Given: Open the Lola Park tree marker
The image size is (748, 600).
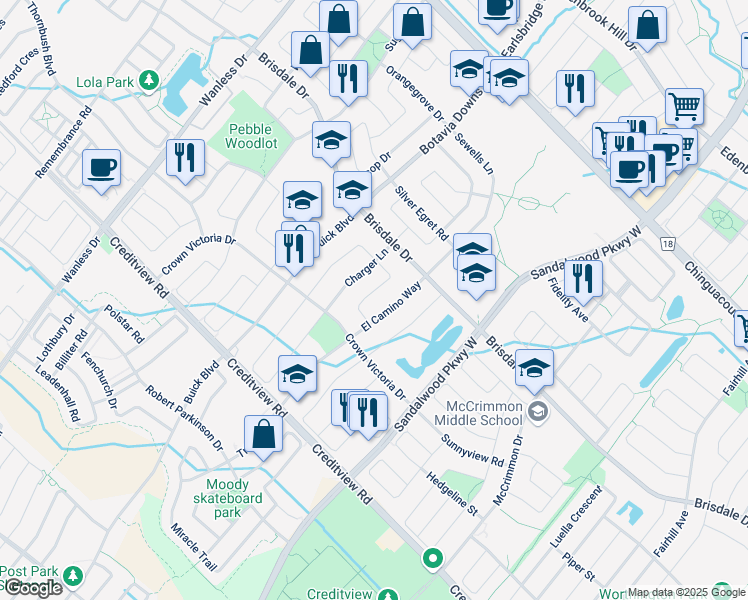Looking at the screenshot, I should tap(149, 81).
